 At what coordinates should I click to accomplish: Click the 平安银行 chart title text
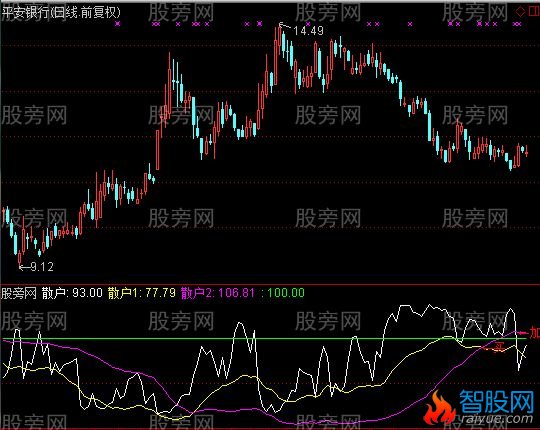tap(61, 13)
